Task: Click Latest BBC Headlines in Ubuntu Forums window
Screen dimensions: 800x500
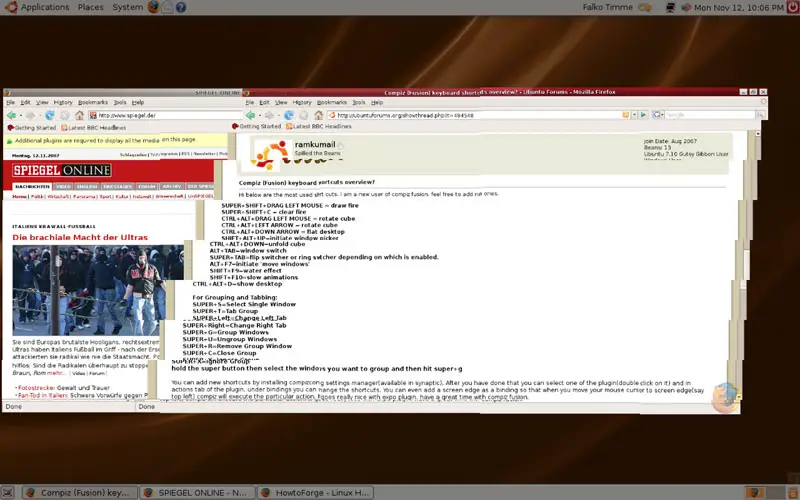Action: (319, 126)
